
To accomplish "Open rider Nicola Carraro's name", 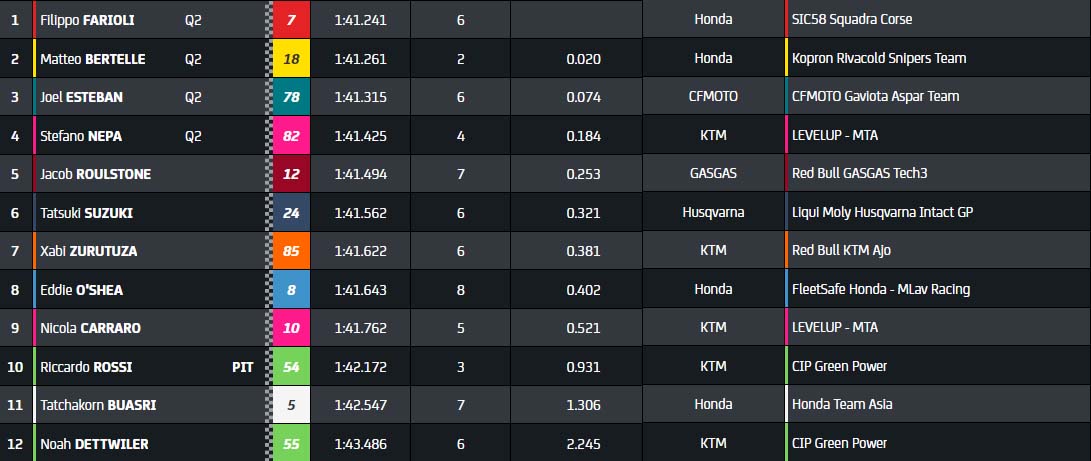I will pos(90,328).
